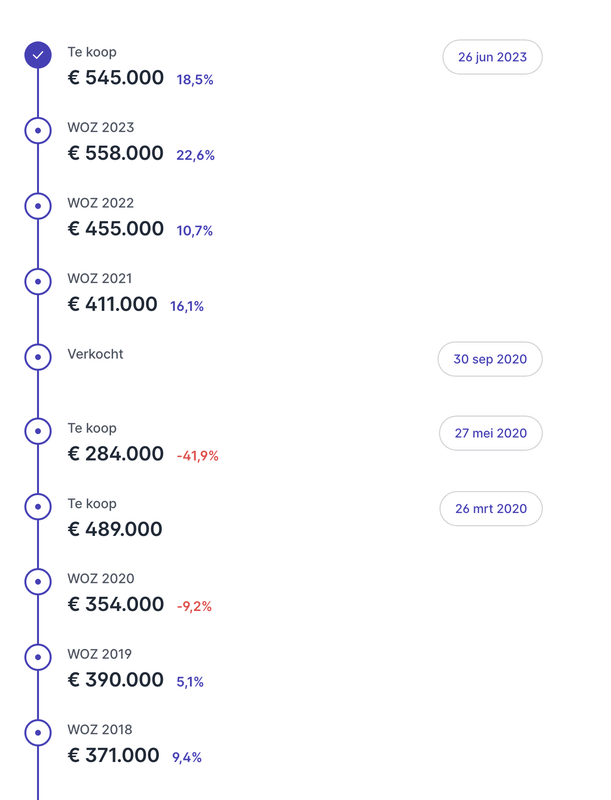Select the 27 mei 2020 date pill
This screenshot has height=800, width=611.
[490, 433]
